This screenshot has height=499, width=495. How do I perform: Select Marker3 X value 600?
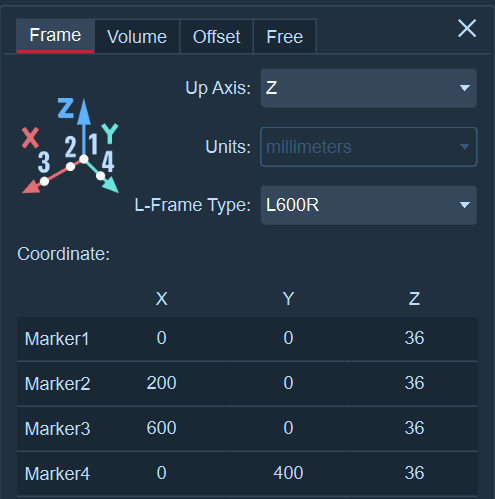pyautogui.click(x=161, y=428)
